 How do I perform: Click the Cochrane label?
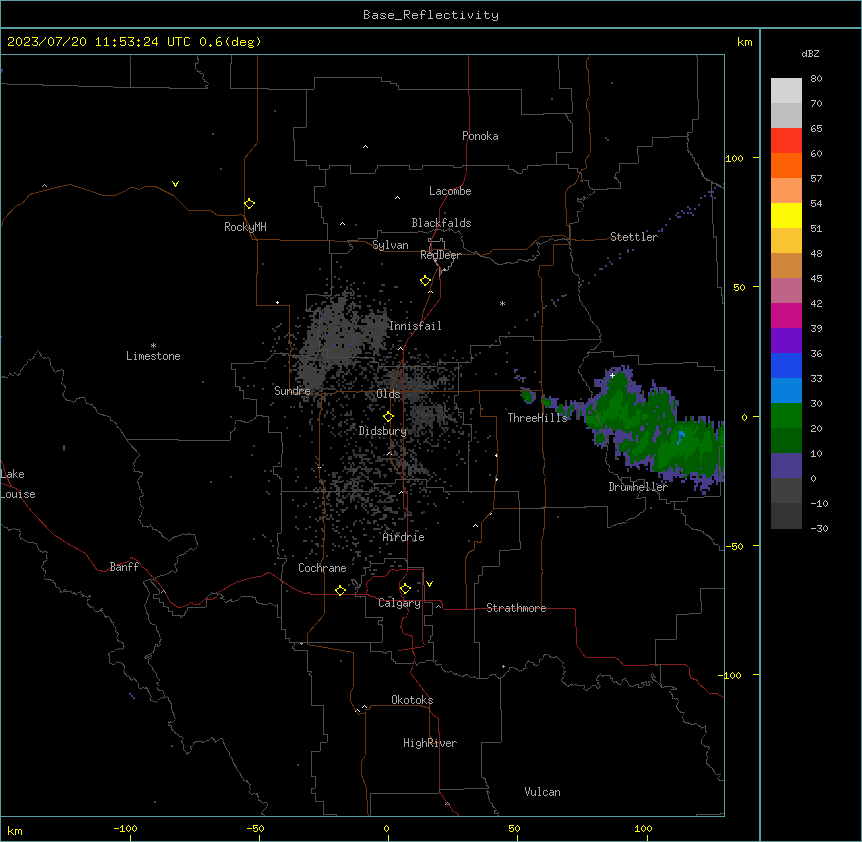click(322, 568)
